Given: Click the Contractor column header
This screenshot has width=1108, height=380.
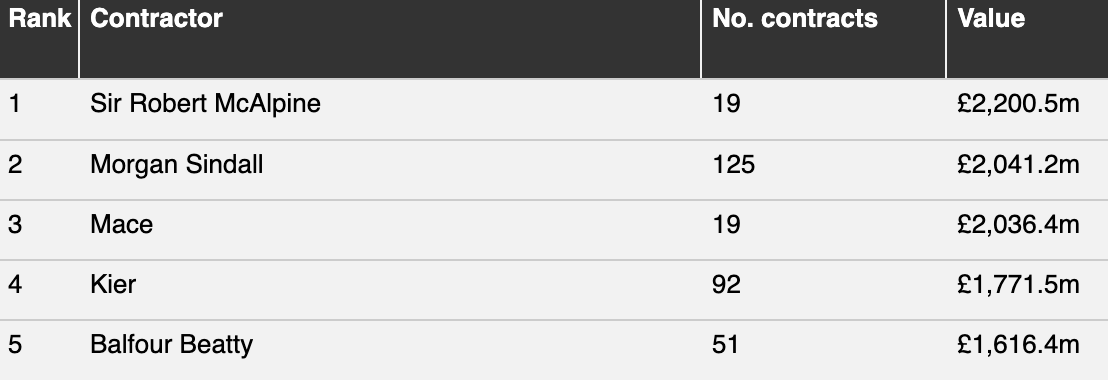Looking at the screenshot, I should tap(156, 18).
